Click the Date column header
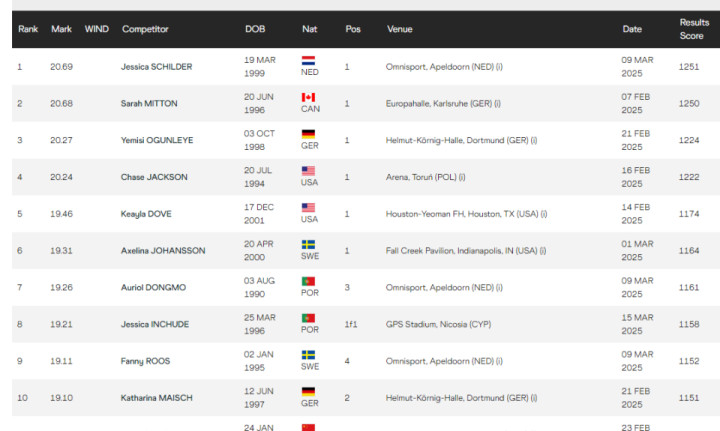720x431 pixels. tap(632, 29)
